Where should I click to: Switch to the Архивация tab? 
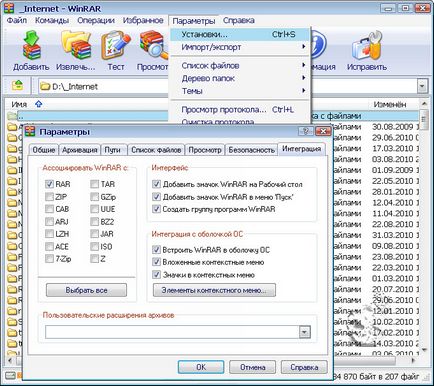coord(80,150)
